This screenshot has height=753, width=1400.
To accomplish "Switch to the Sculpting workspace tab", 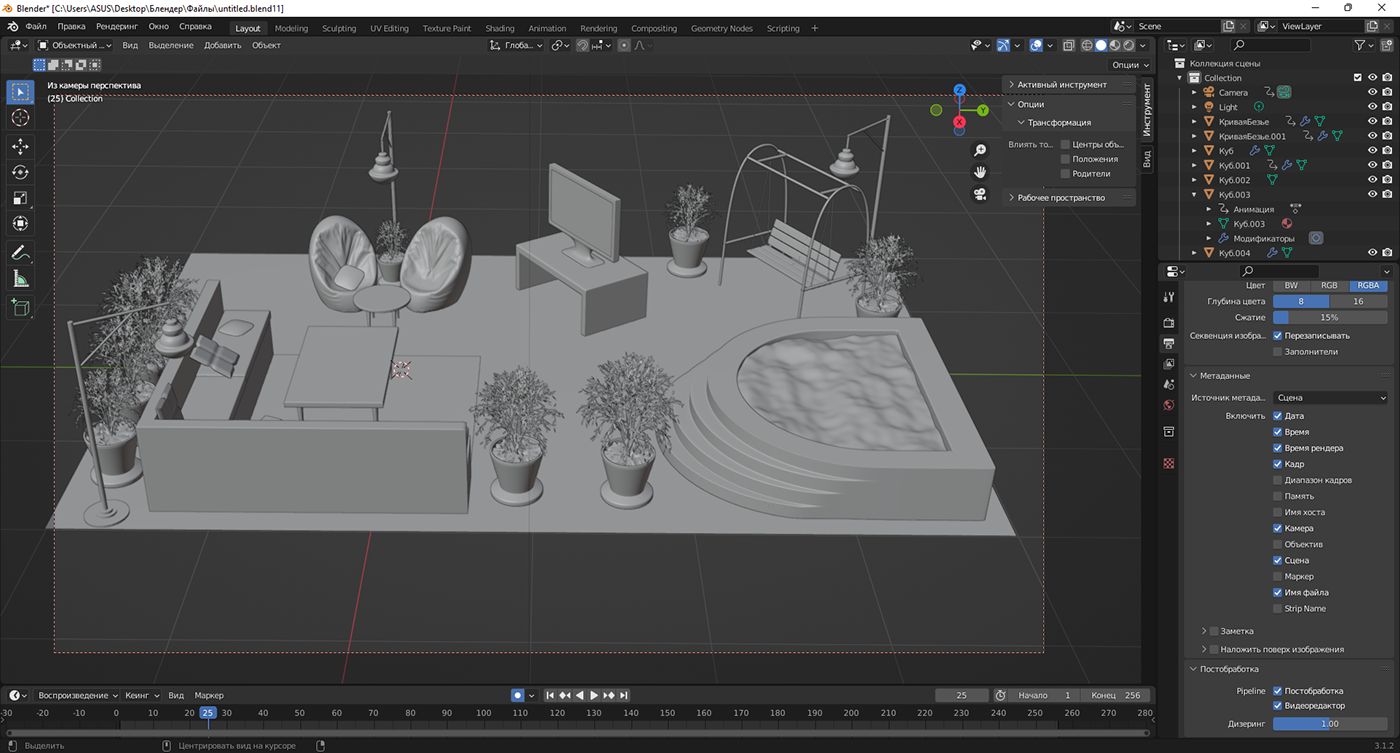I will [339, 28].
